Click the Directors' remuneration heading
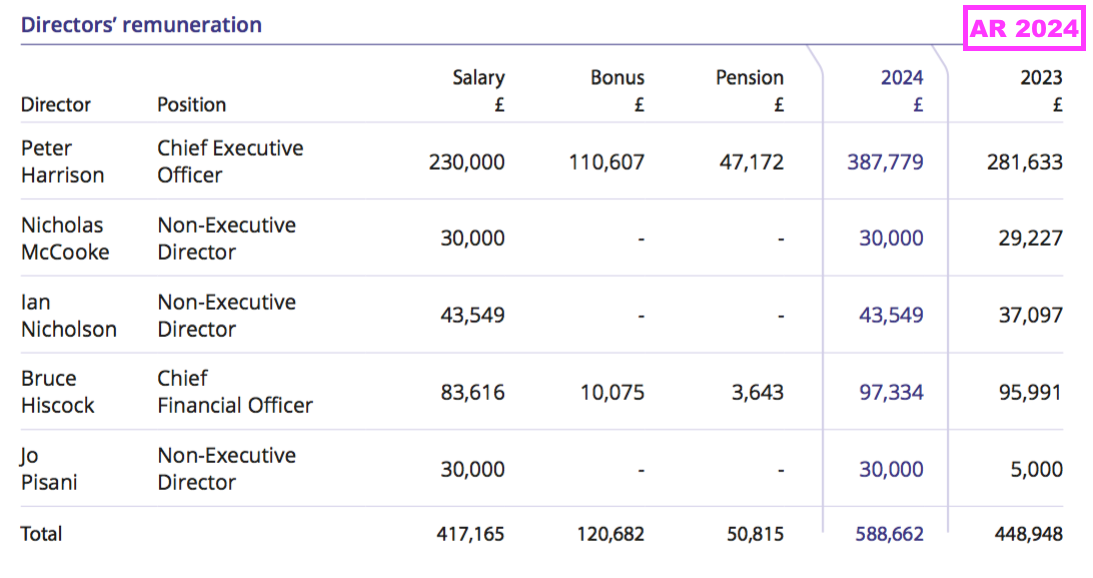Screen dimensions: 1093x578 pos(141,25)
